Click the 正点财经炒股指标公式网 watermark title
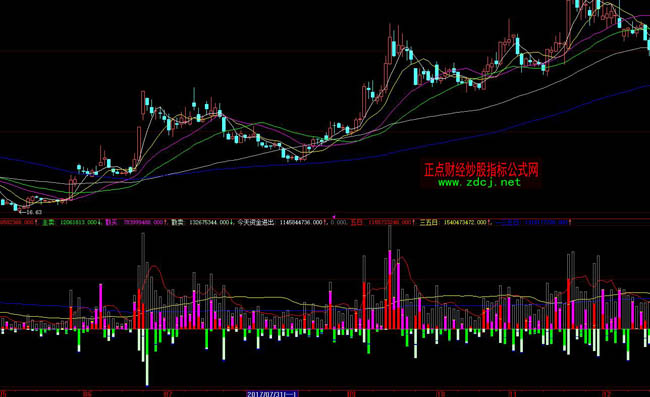650x397 pixels. [x=481, y=169]
